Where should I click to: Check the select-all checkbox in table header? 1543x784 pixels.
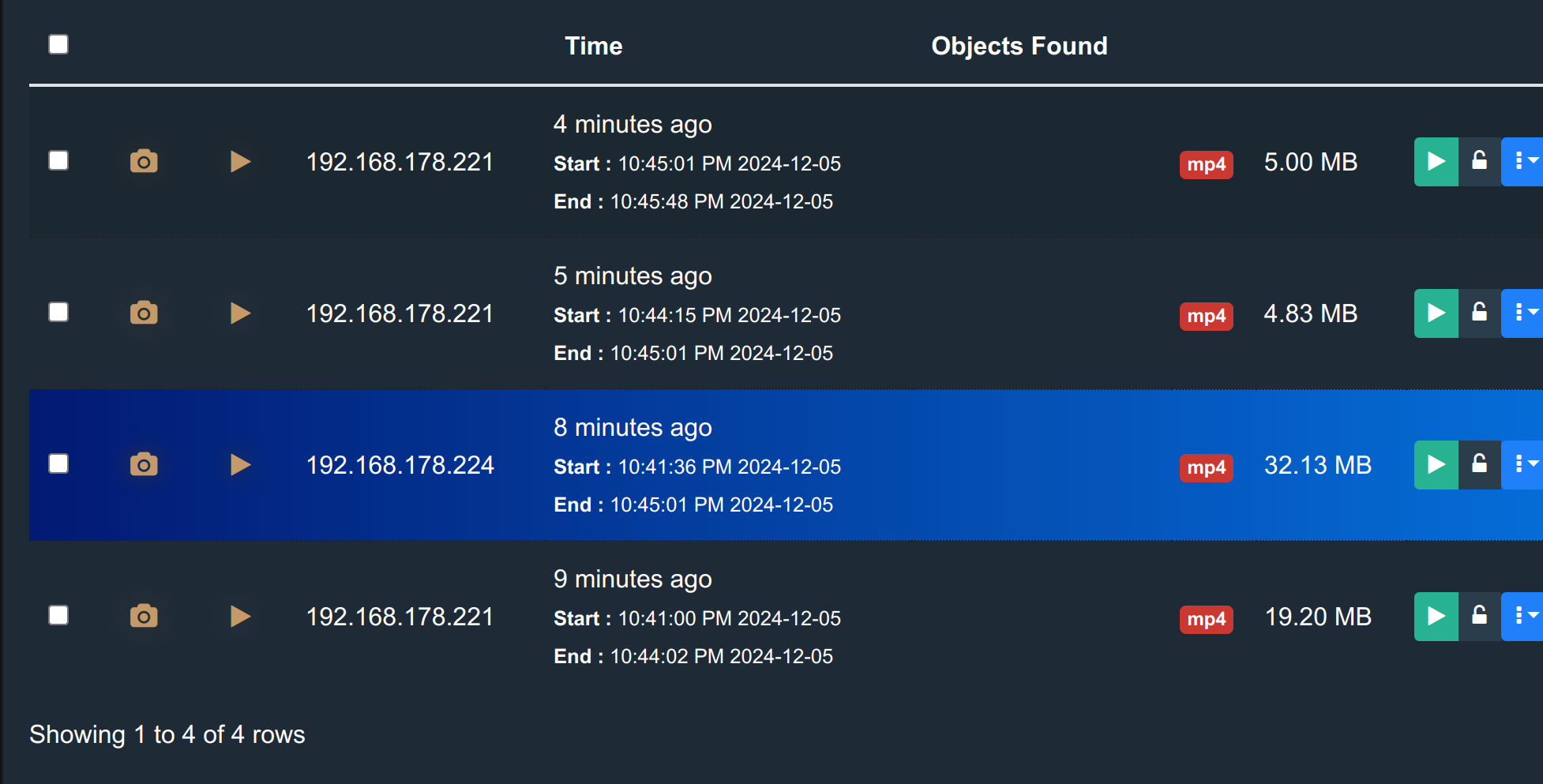click(x=58, y=44)
